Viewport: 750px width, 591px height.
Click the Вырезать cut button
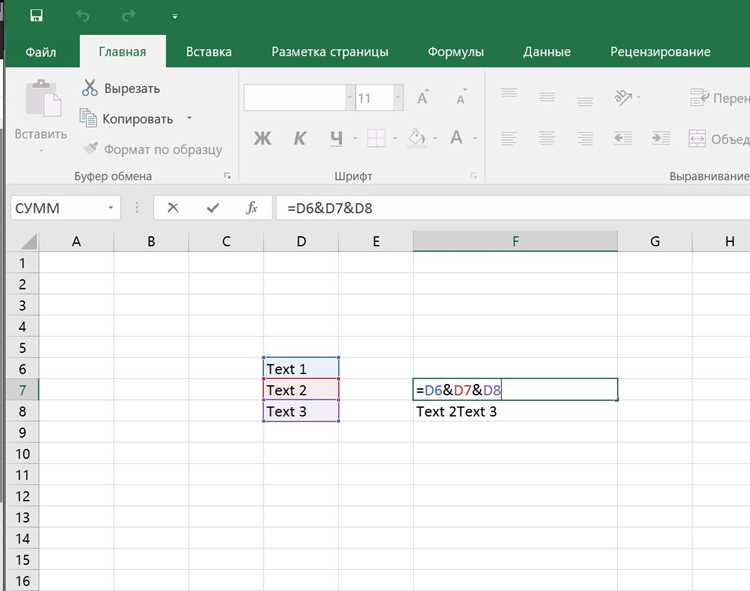(121, 88)
